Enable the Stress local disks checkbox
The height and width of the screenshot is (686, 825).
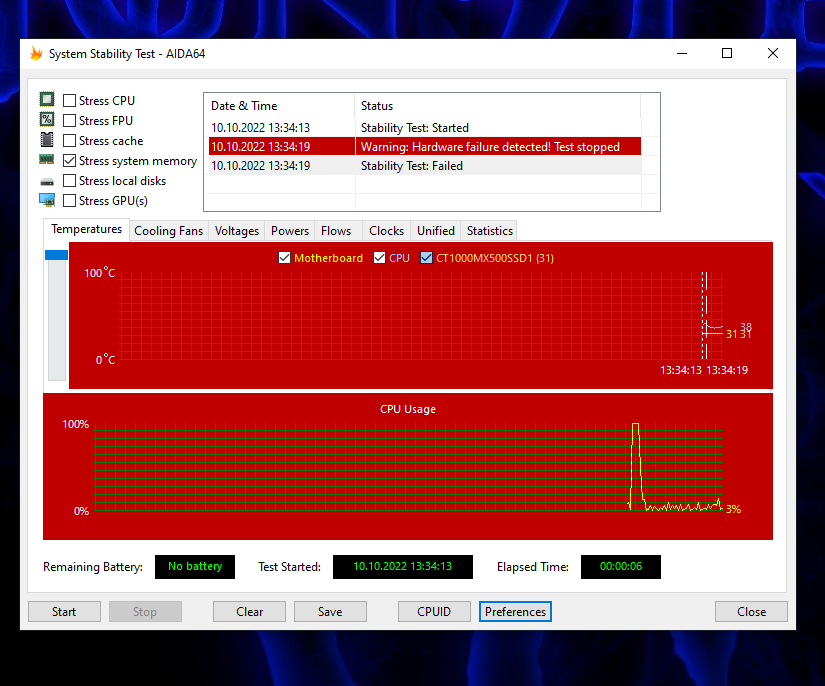point(69,180)
